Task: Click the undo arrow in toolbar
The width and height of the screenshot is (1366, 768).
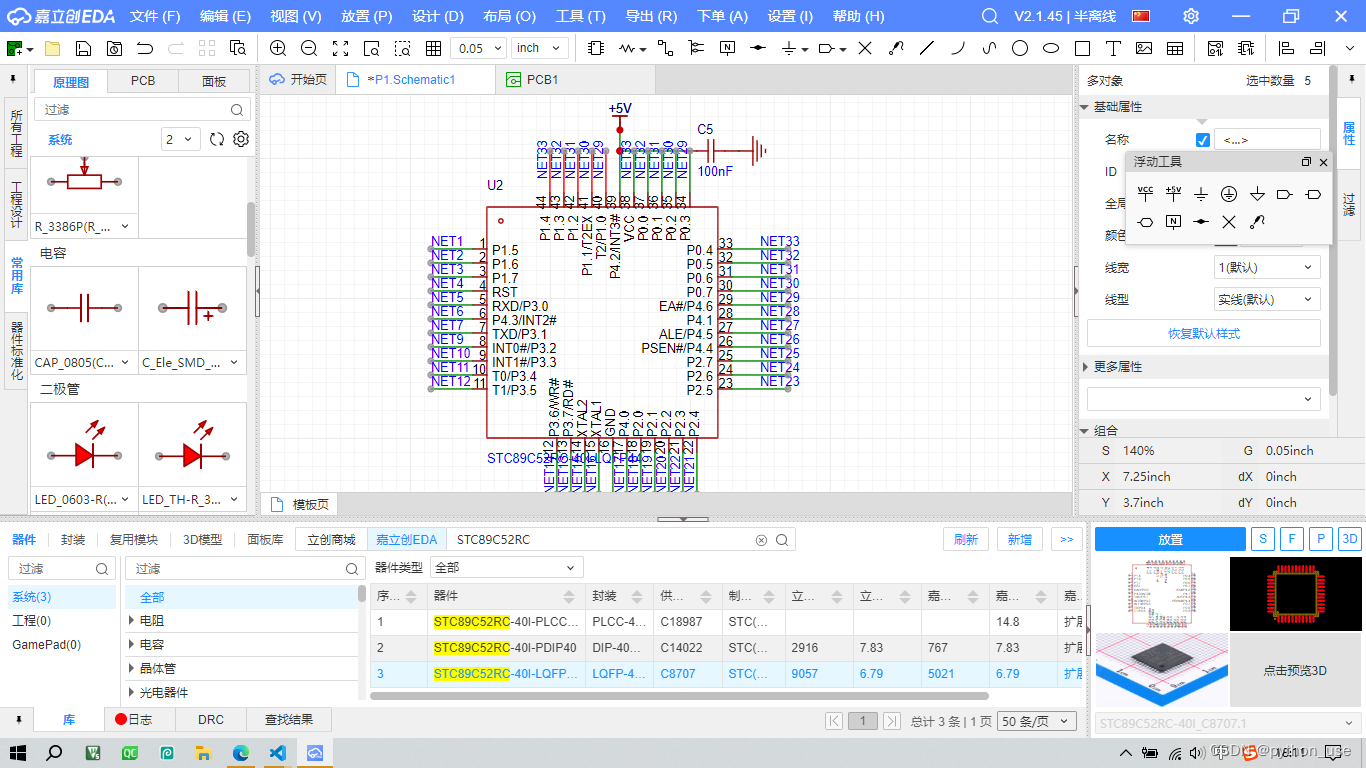Action: (145, 48)
